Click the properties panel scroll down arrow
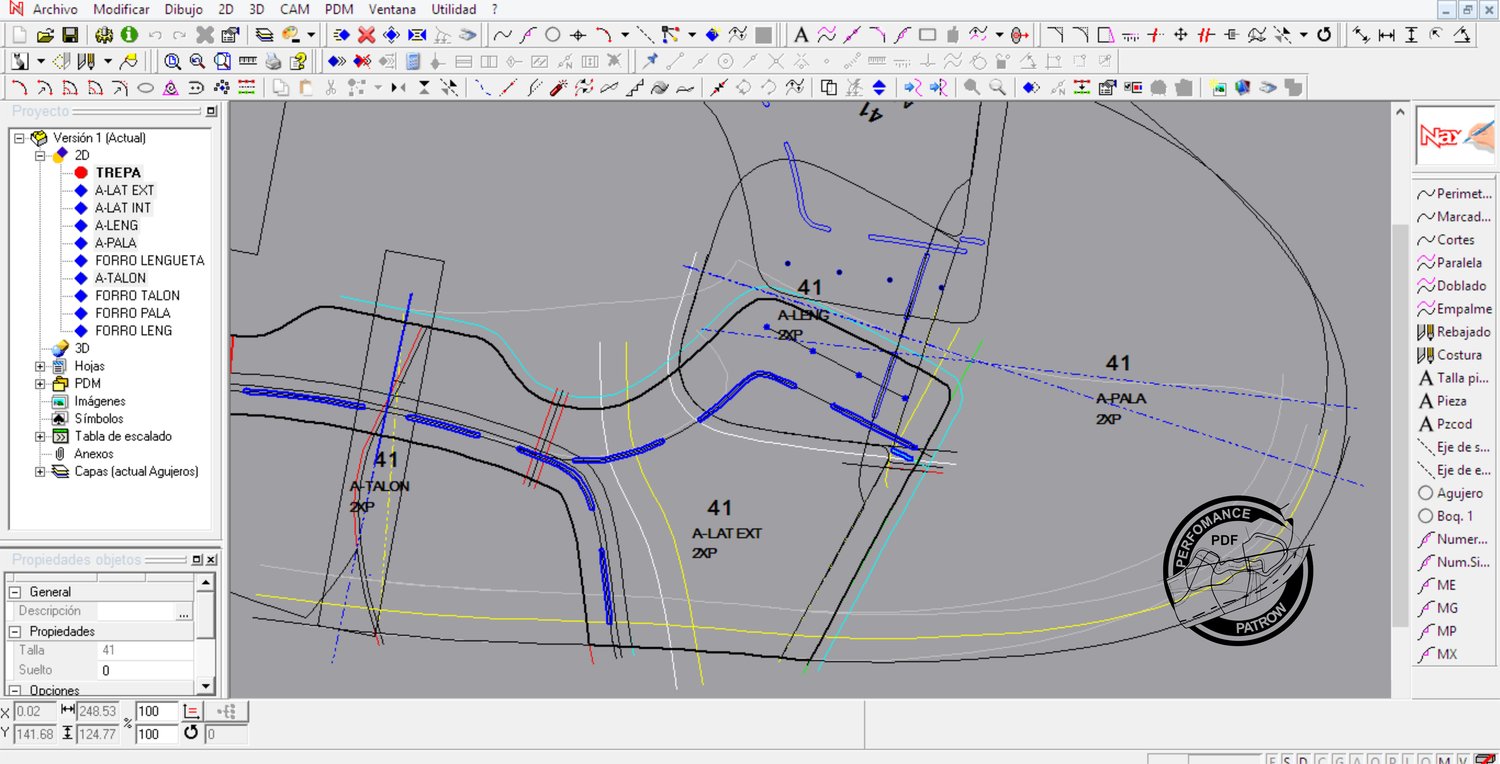This screenshot has height=764, width=1500. tap(204, 687)
